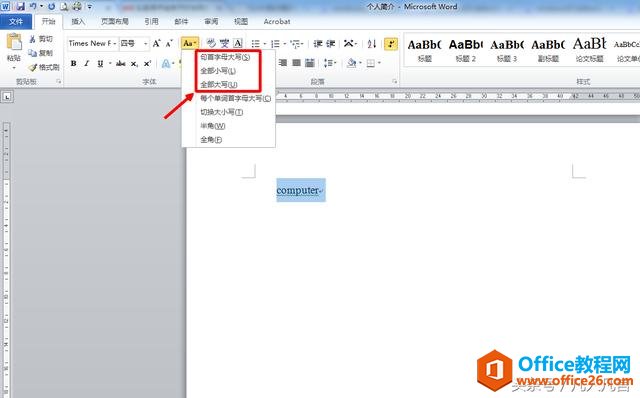The height and width of the screenshot is (398, 640).
Task: Choose 半角(W) half-width option
Action: pyautogui.click(x=229, y=126)
